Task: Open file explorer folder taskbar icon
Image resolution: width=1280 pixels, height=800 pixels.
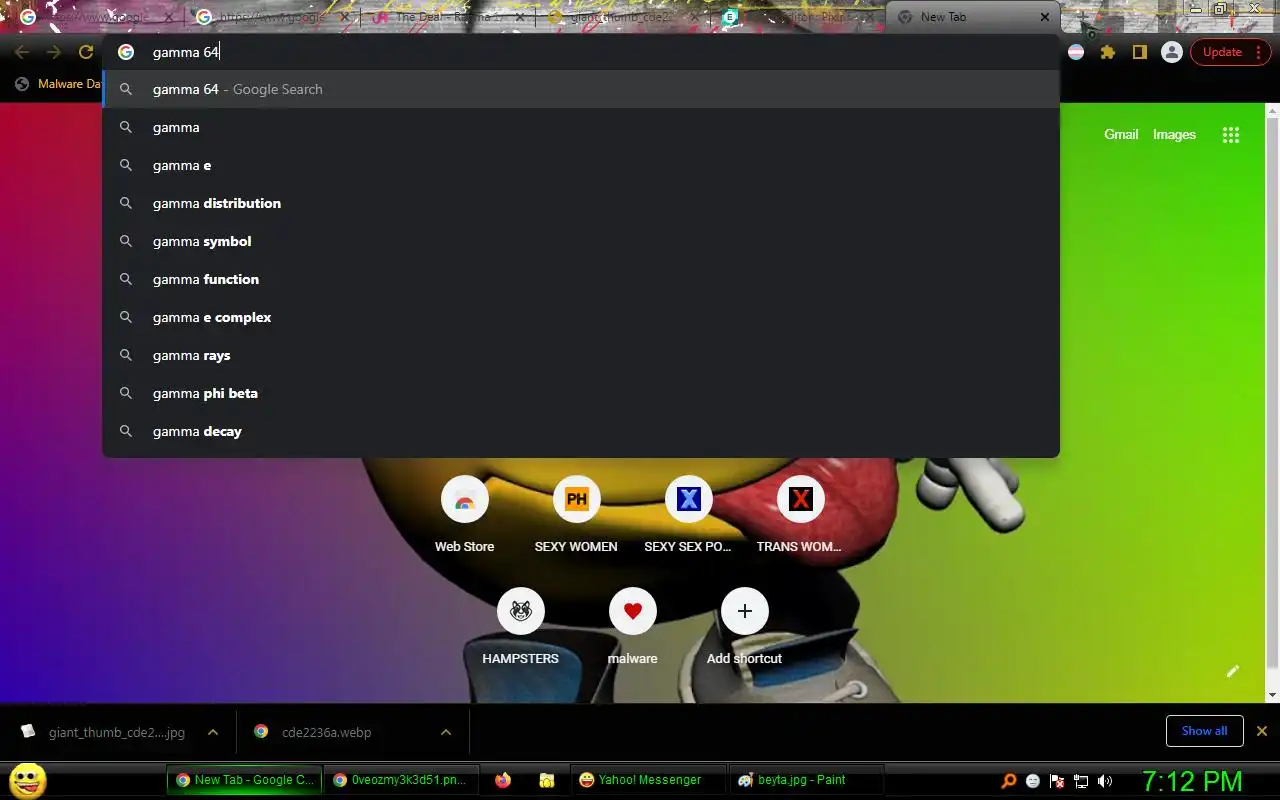Action: (x=546, y=780)
